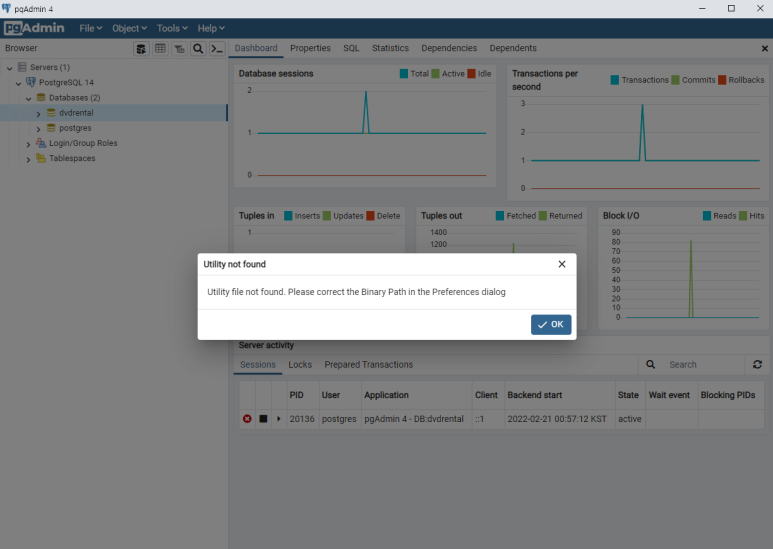Click the Search Objects magnifier icon

(198, 48)
